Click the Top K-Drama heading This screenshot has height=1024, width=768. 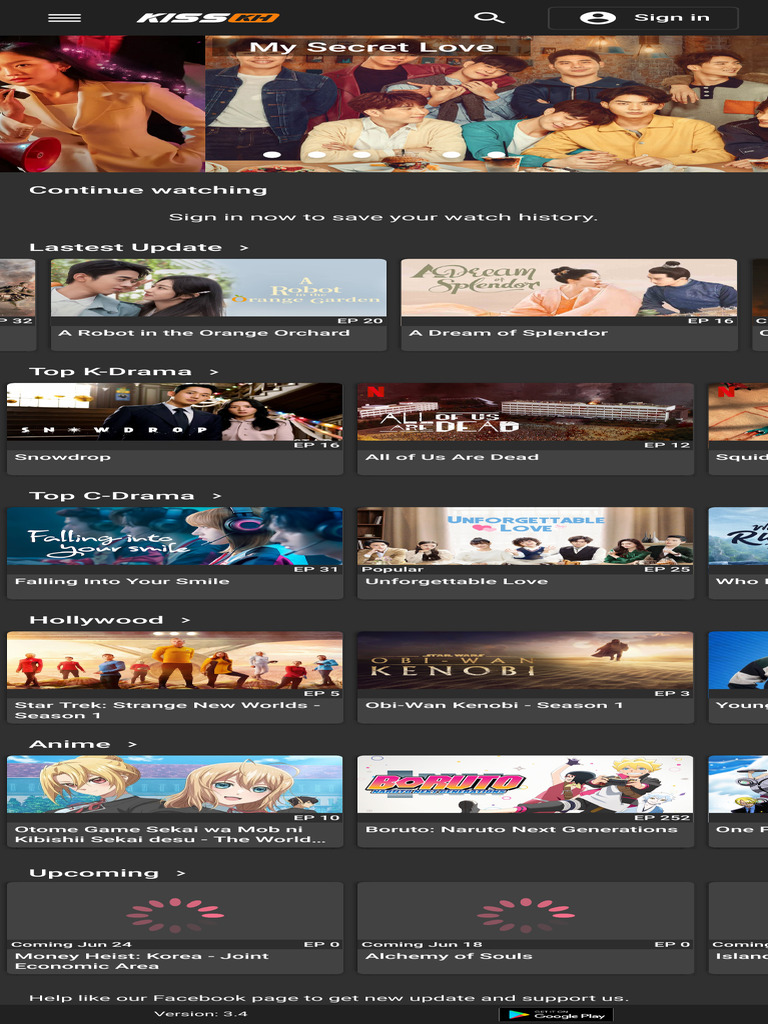tap(110, 372)
